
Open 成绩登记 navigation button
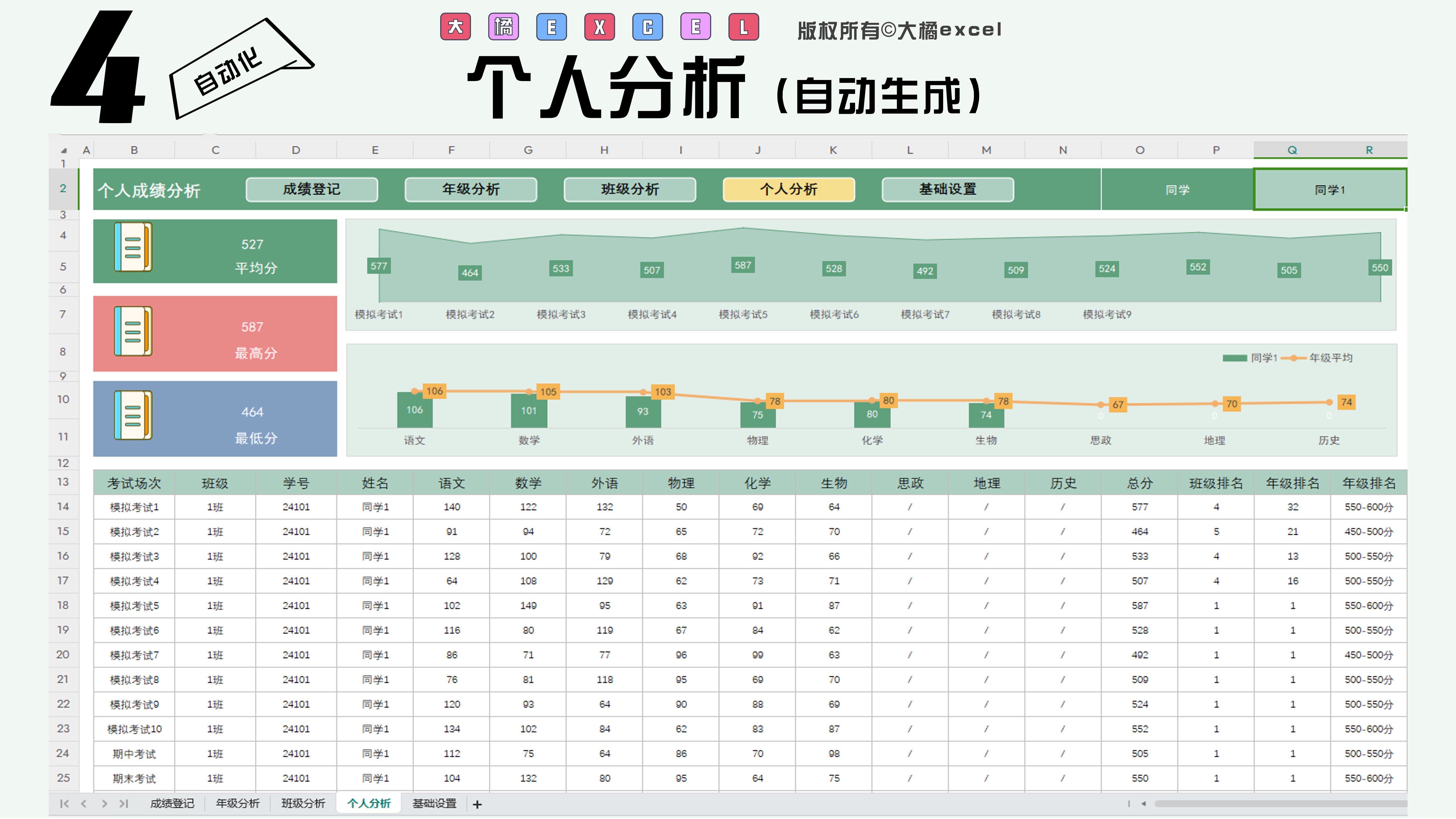(312, 189)
